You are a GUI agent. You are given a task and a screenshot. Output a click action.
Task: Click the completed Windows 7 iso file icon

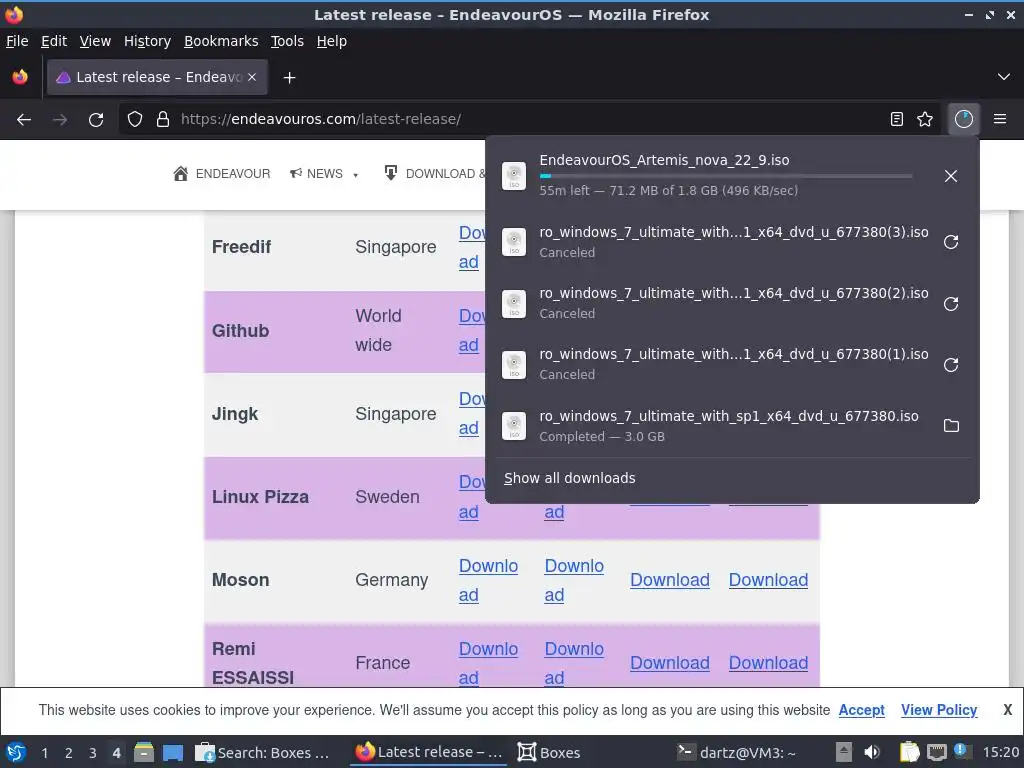click(x=514, y=426)
